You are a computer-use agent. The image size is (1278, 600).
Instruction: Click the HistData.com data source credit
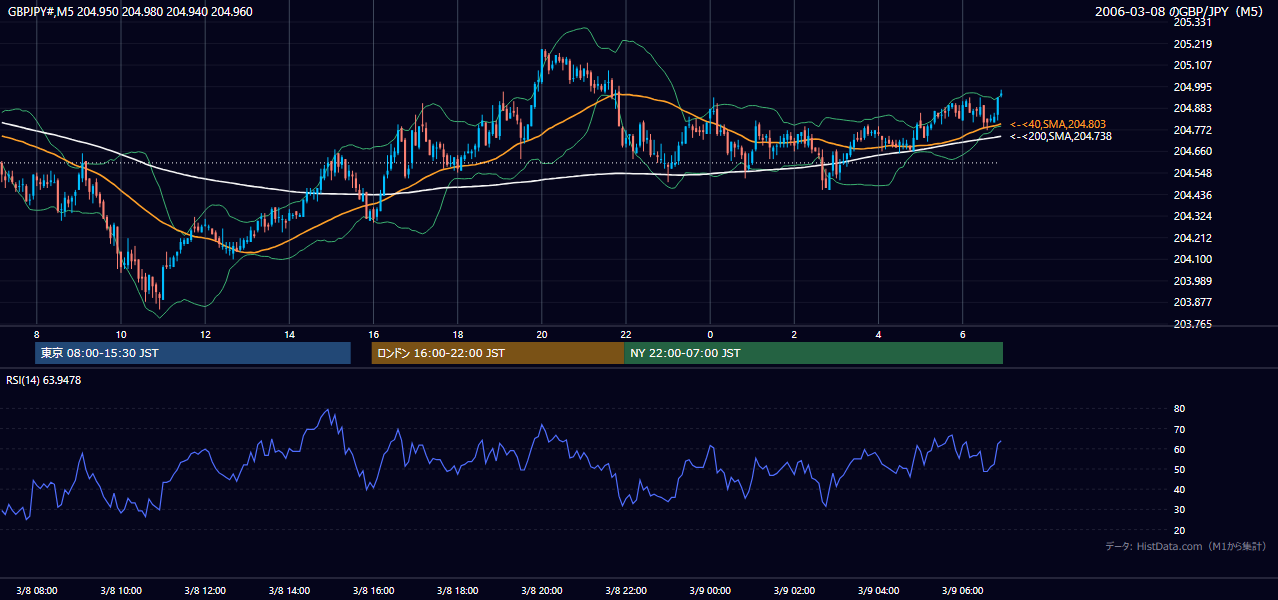click(1186, 546)
